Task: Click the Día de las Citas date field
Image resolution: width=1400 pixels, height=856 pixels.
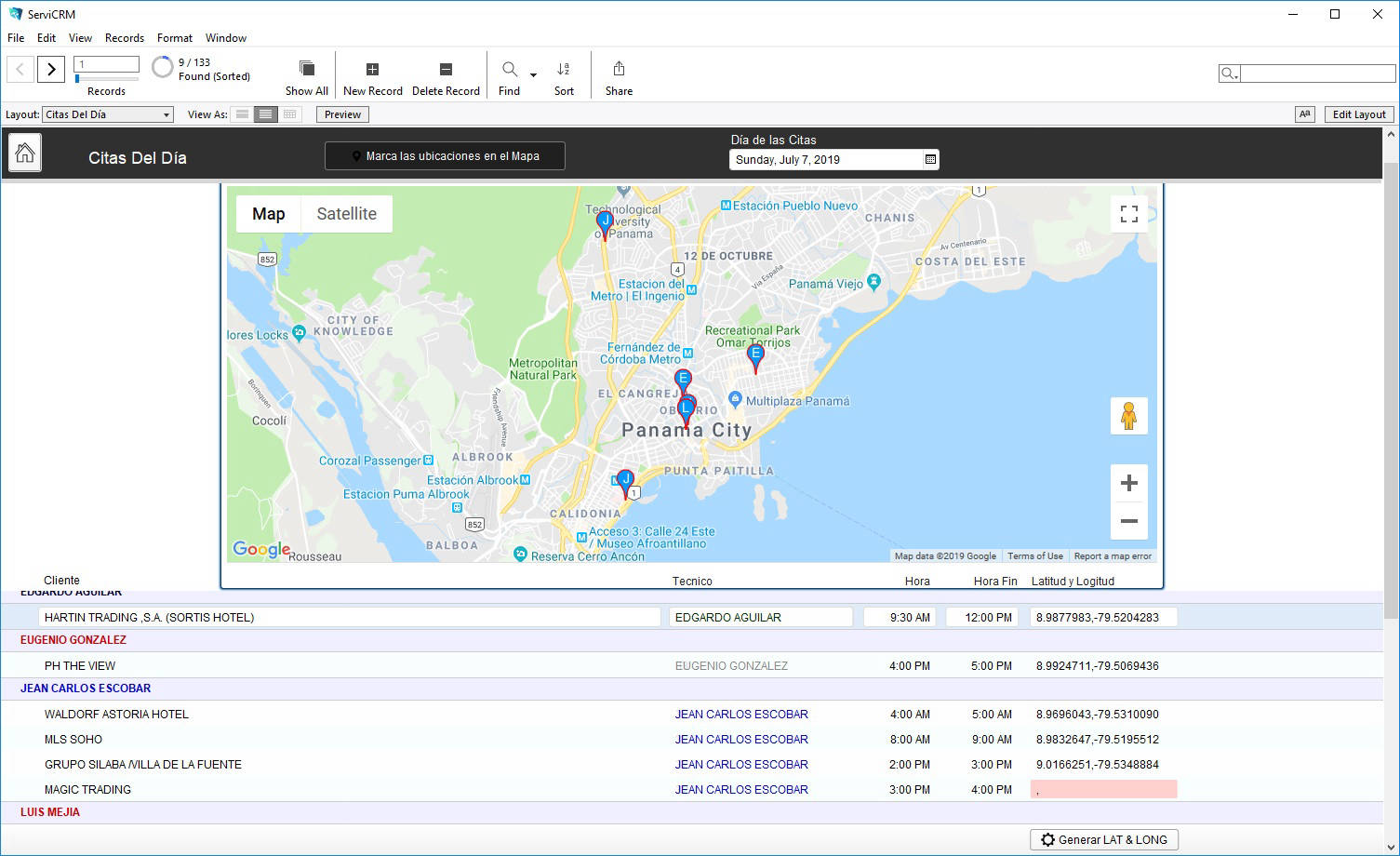Action: coord(826,160)
